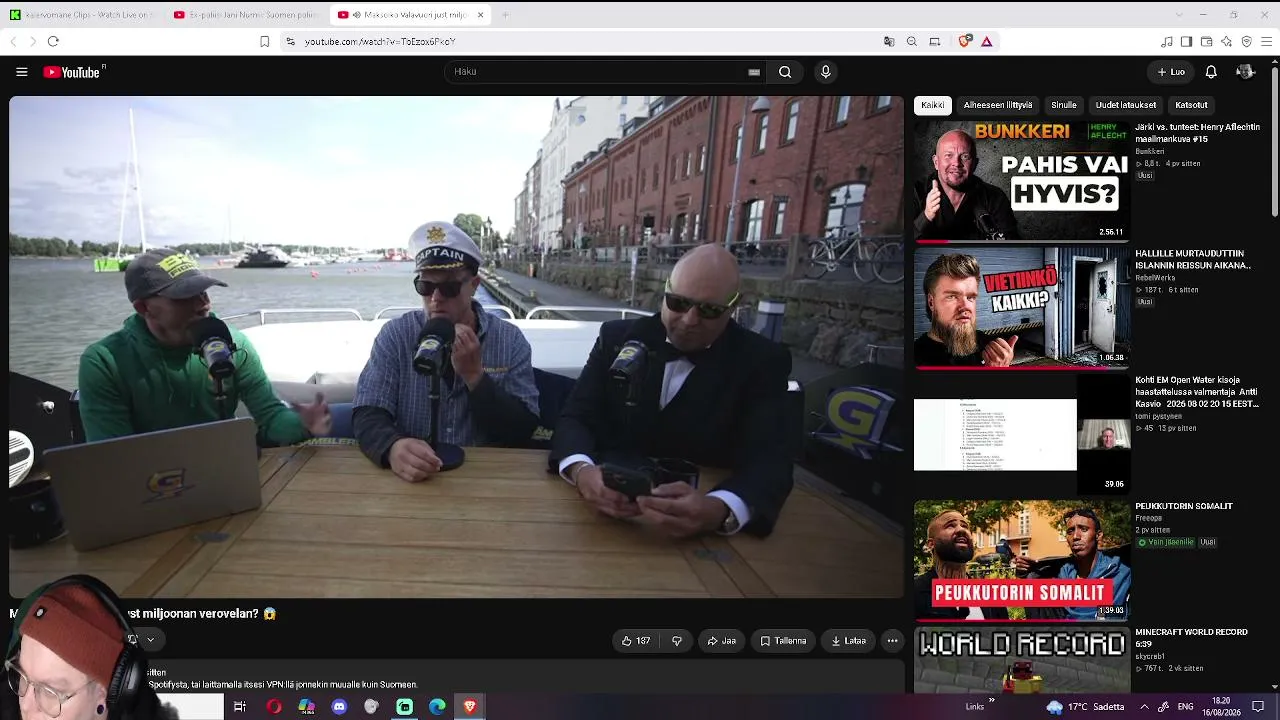This screenshot has width=1280, height=720.
Task: Click the address bar URL
Action: 380,42
